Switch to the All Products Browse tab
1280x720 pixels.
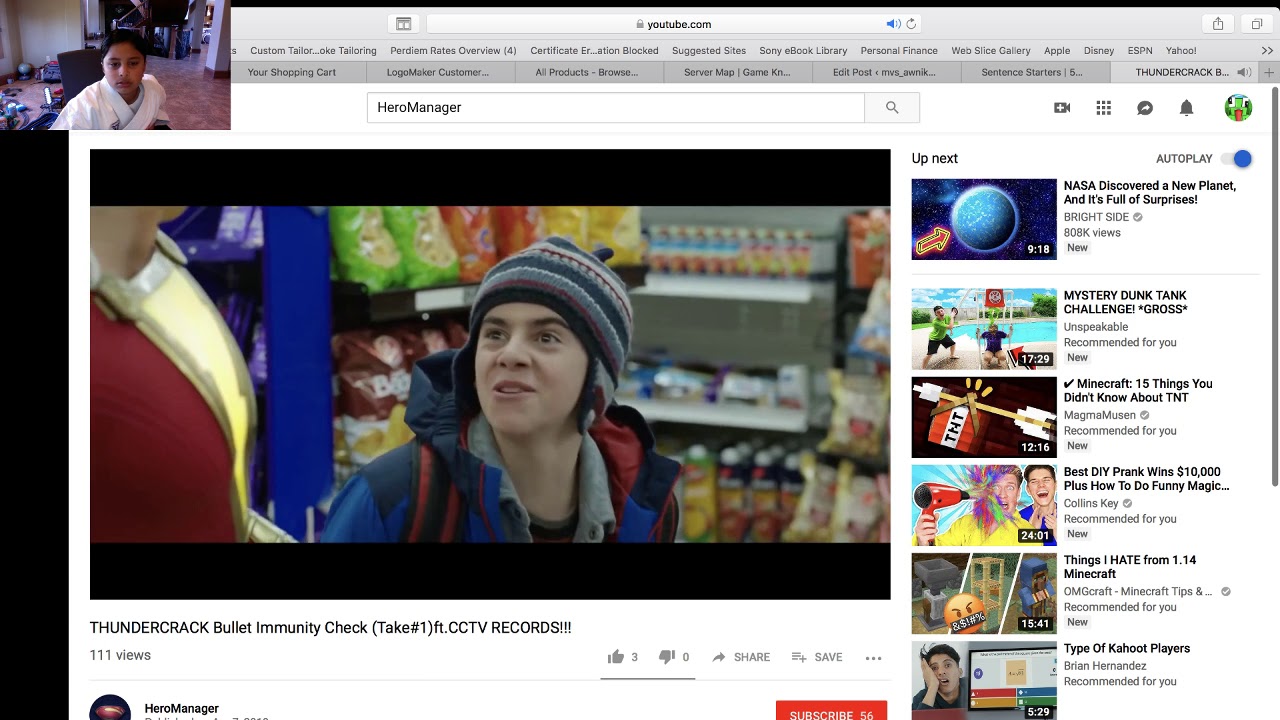(x=587, y=72)
